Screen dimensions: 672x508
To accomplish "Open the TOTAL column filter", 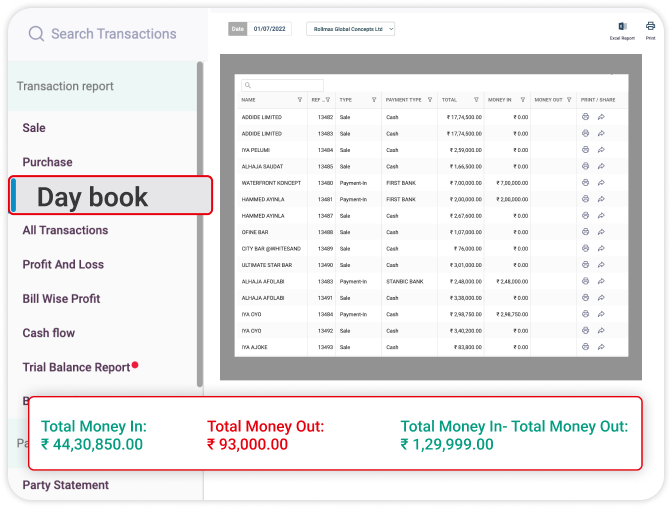I will (x=476, y=99).
